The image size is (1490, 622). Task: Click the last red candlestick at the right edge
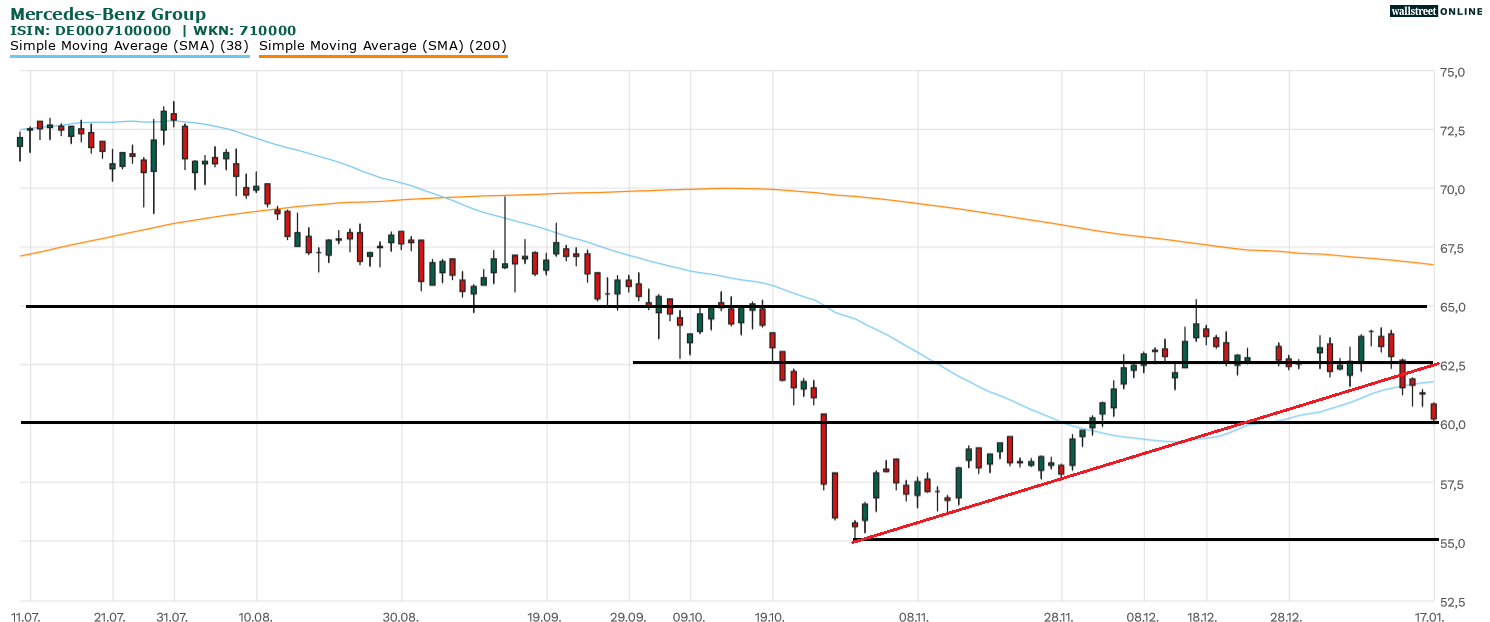pyautogui.click(x=1434, y=411)
